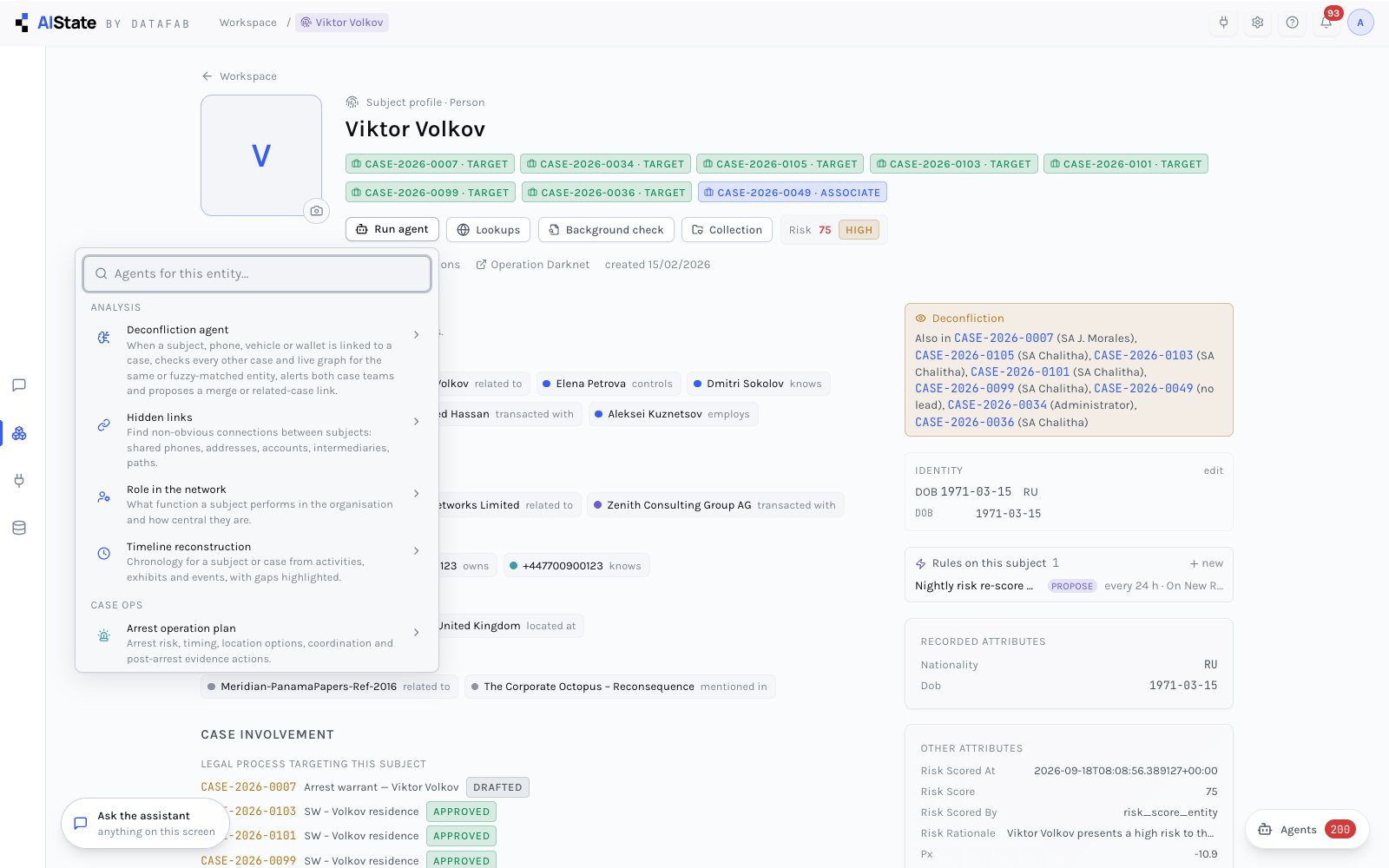Start a Background check
This screenshot has height=868, width=1389.
[606, 229]
